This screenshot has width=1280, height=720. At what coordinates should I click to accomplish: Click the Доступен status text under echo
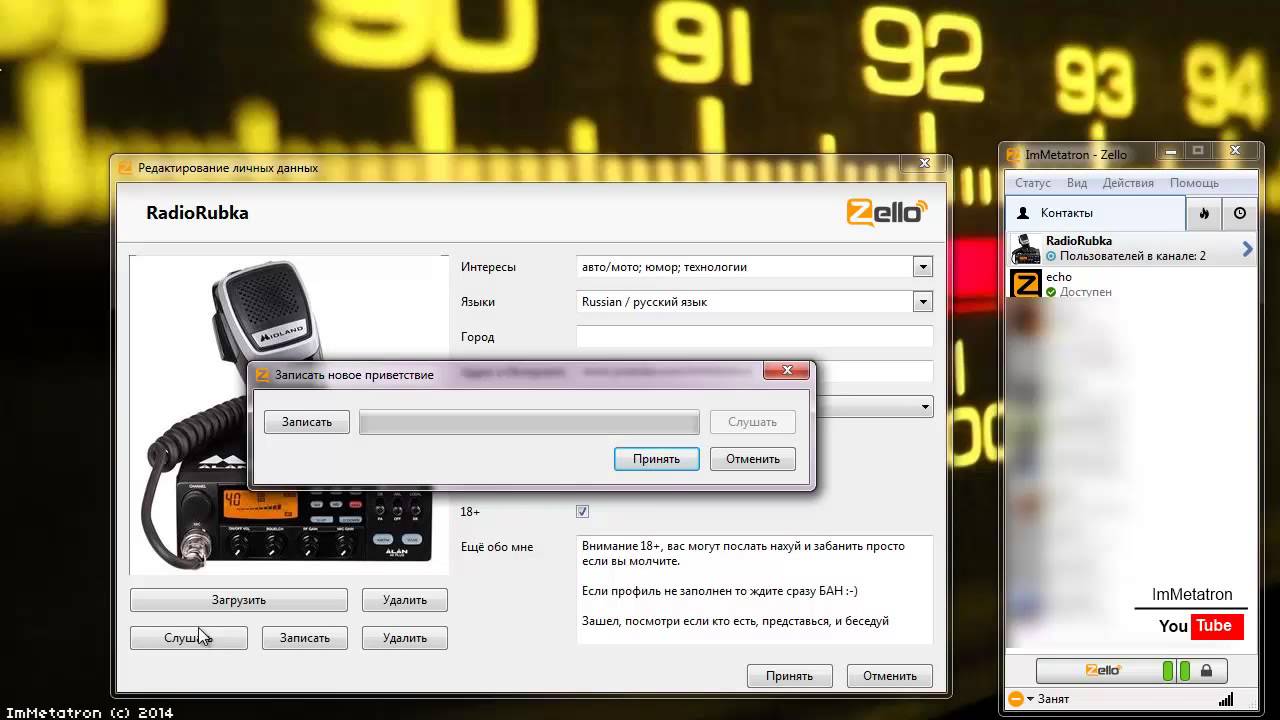[1086, 292]
